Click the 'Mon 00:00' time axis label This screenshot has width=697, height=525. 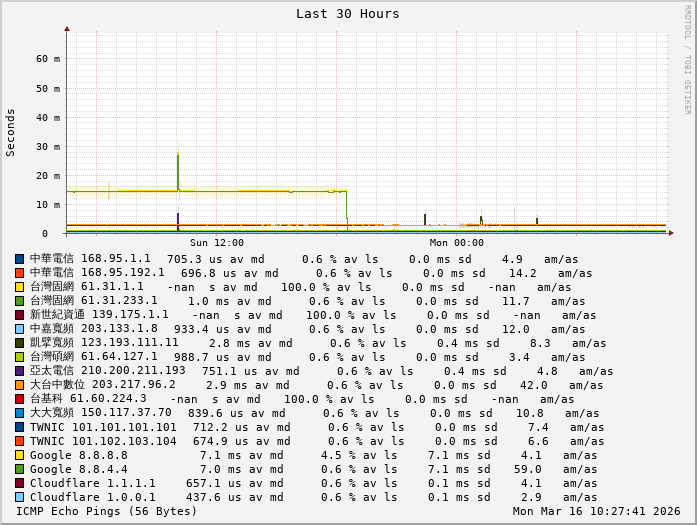[456, 243]
